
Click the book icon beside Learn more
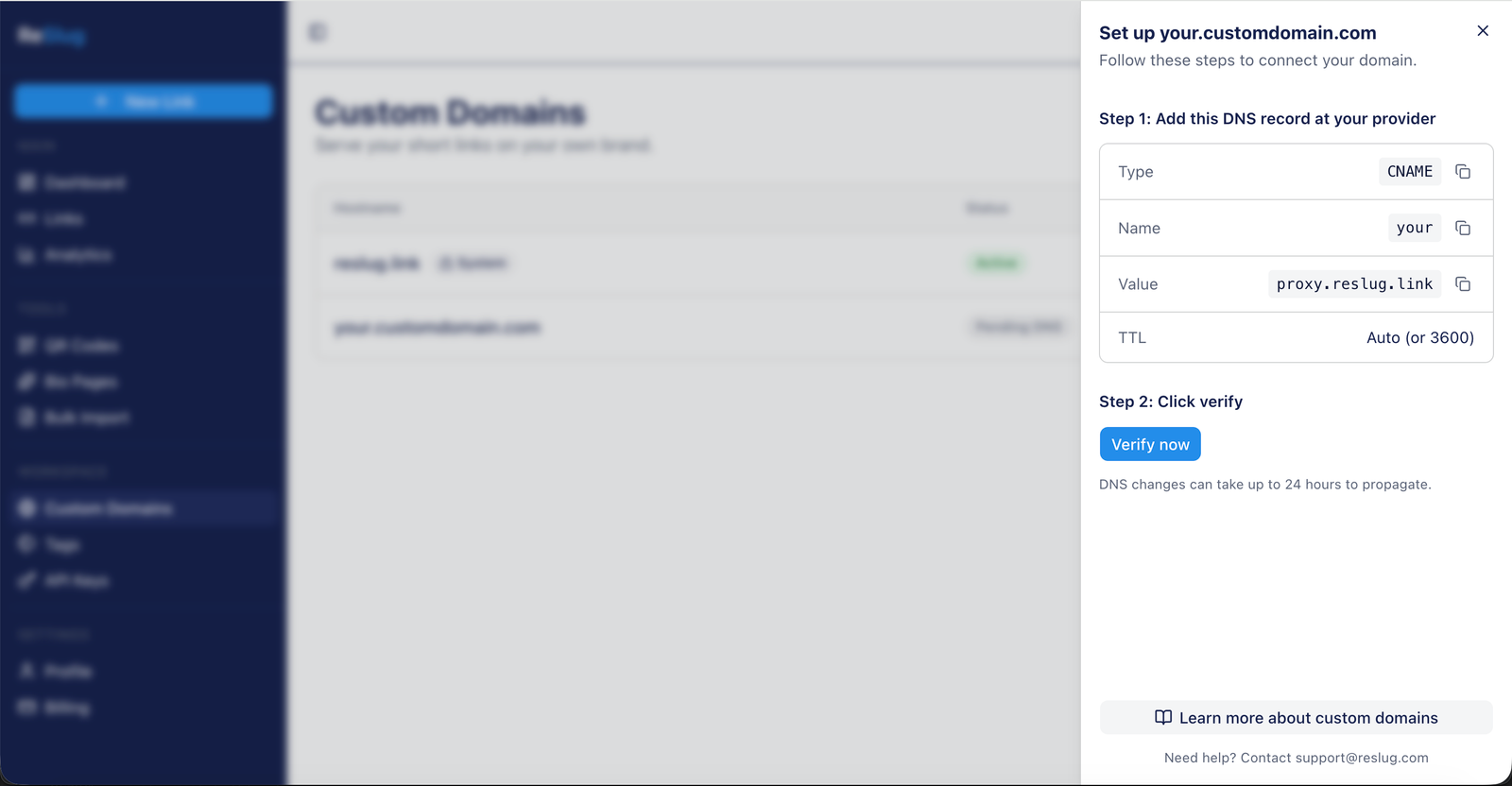(x=1163, y=717)
